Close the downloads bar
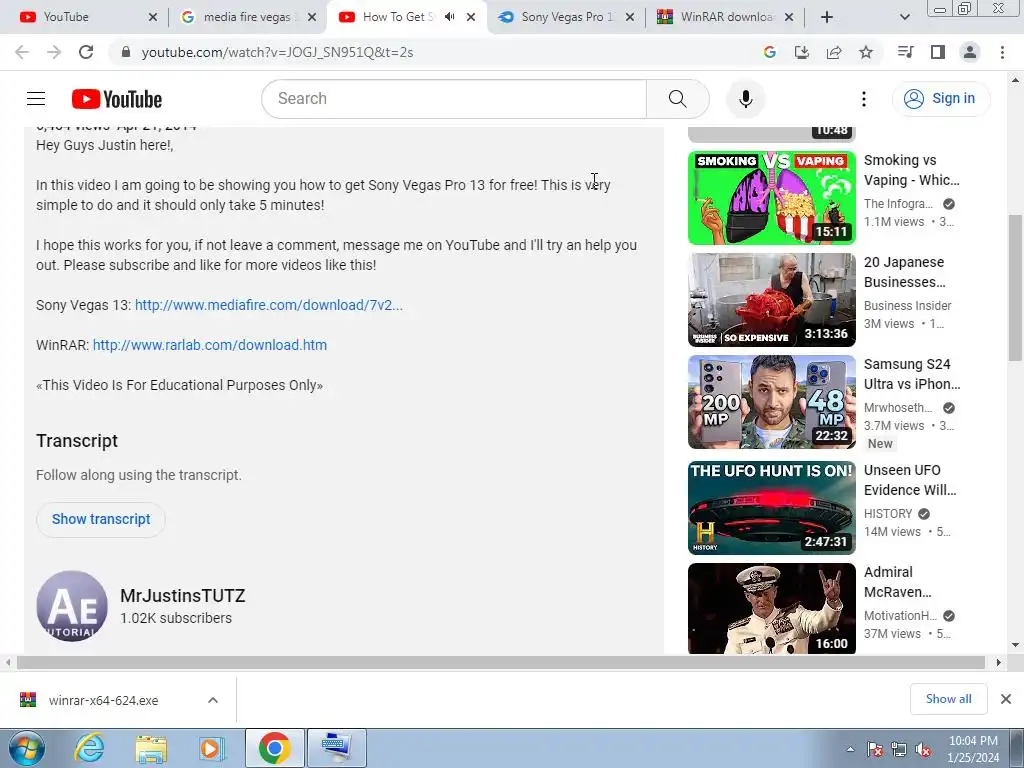The image size is (1024, 768). tap(1006, 699)
